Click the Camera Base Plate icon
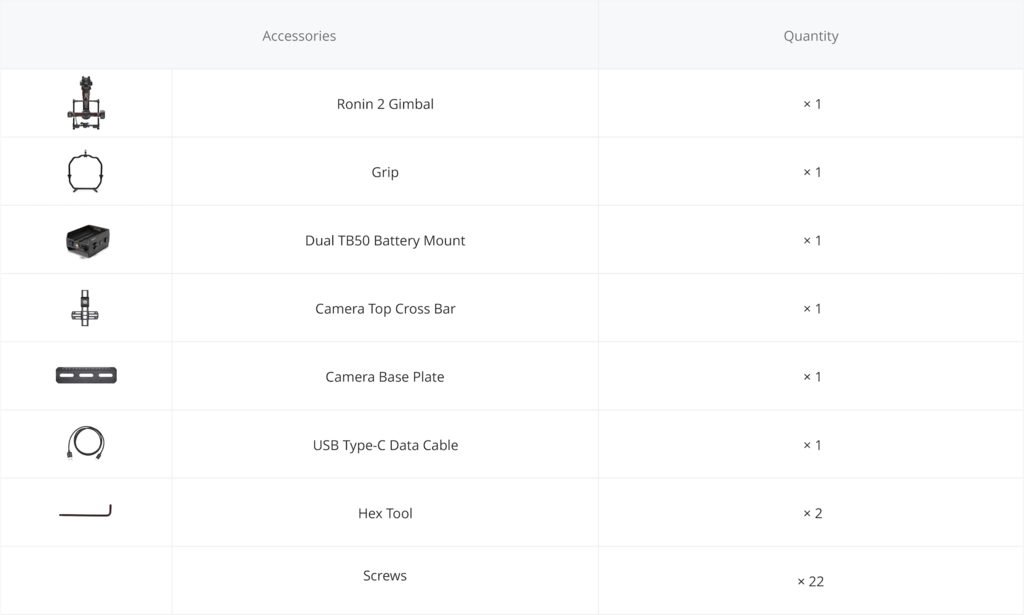The height and width of the screenshot is (615, 1024). point(86,375)
